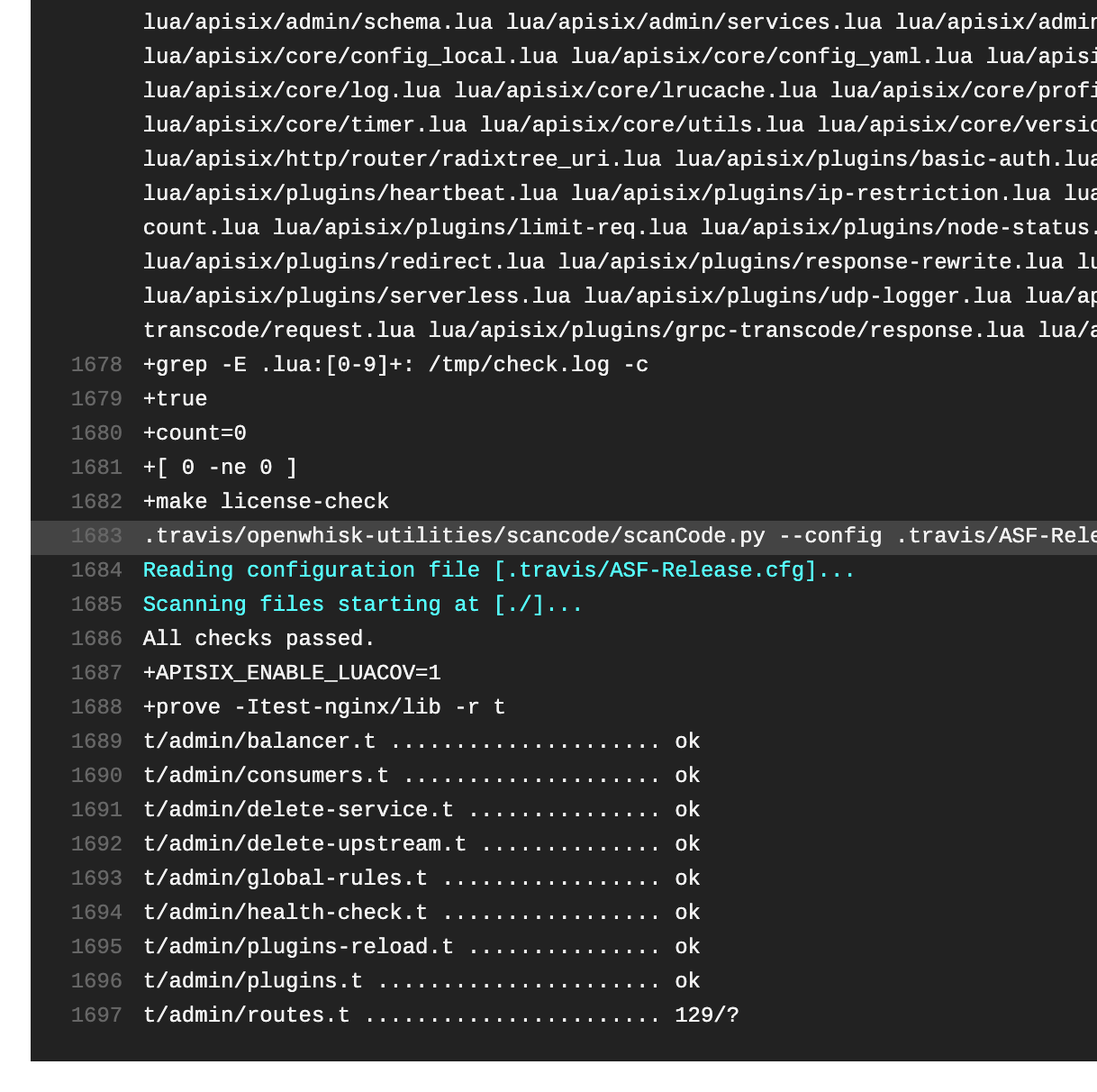Click the radixtree_uri.lua text line
The width and height of the screenshot is (1097, 1092).
[620, 159]
